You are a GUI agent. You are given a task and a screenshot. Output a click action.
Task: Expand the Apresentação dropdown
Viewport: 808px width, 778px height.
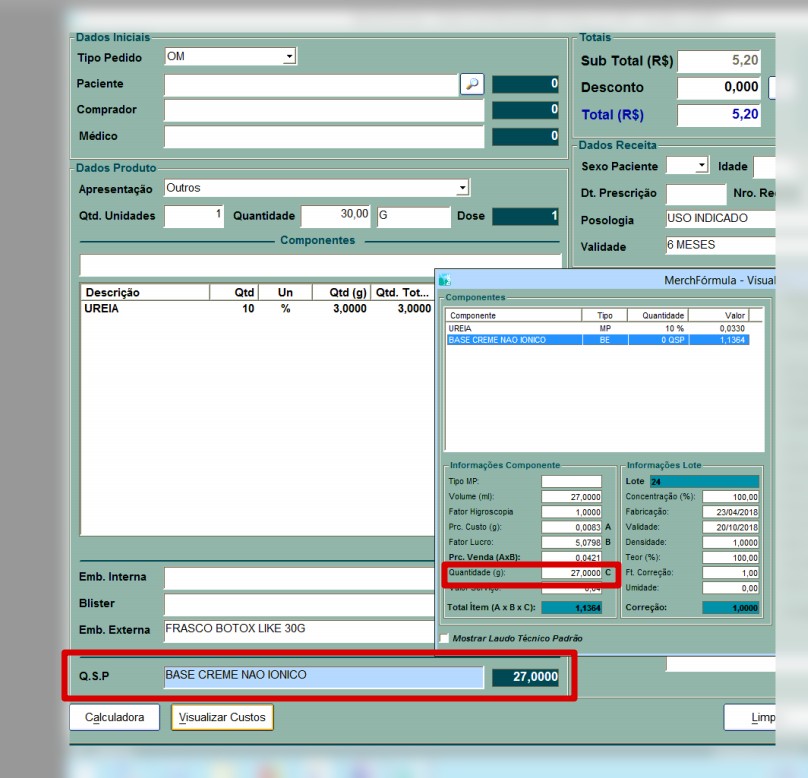tap(462, 188)
